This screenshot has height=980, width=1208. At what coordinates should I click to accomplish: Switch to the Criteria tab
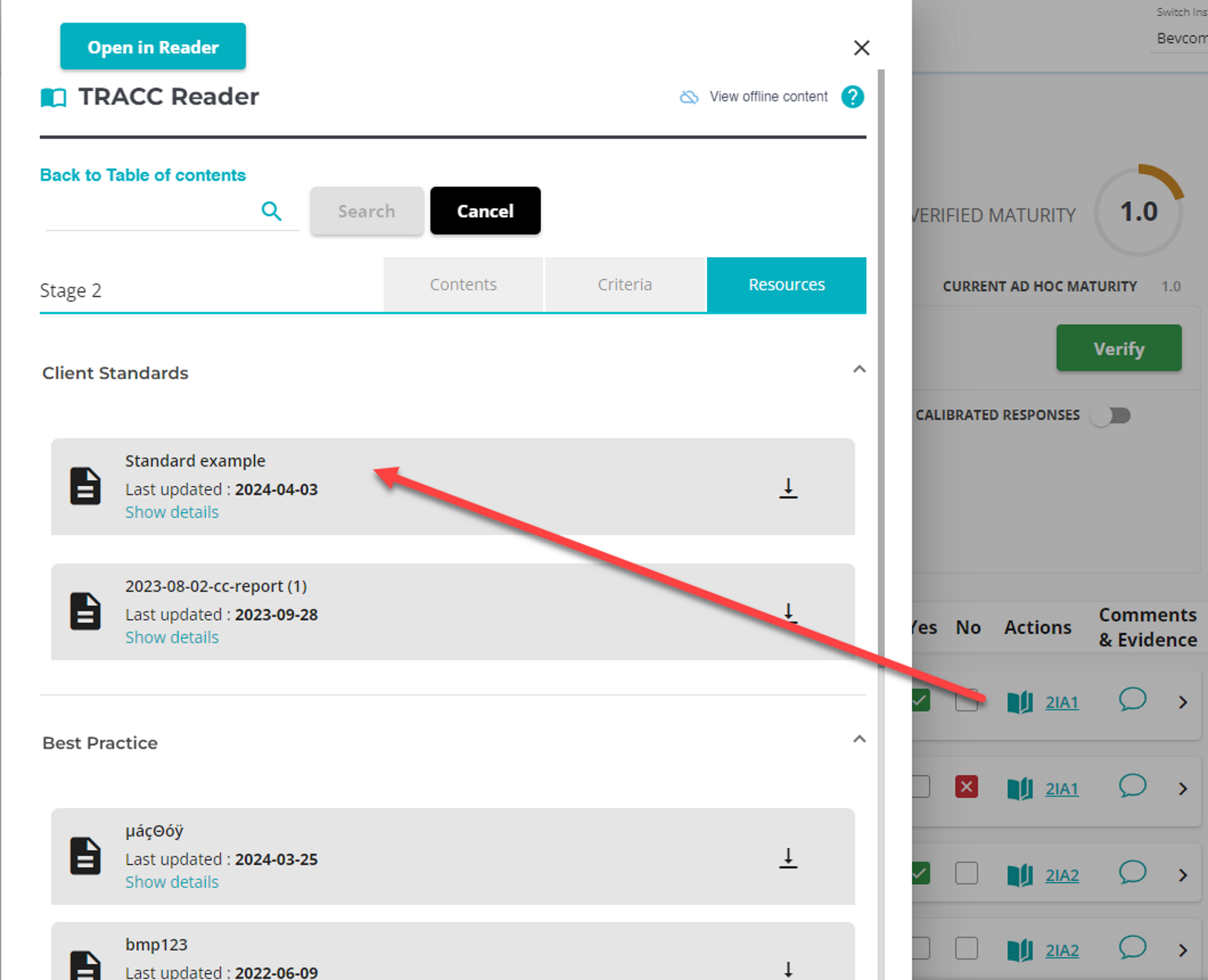pos(624,284)
